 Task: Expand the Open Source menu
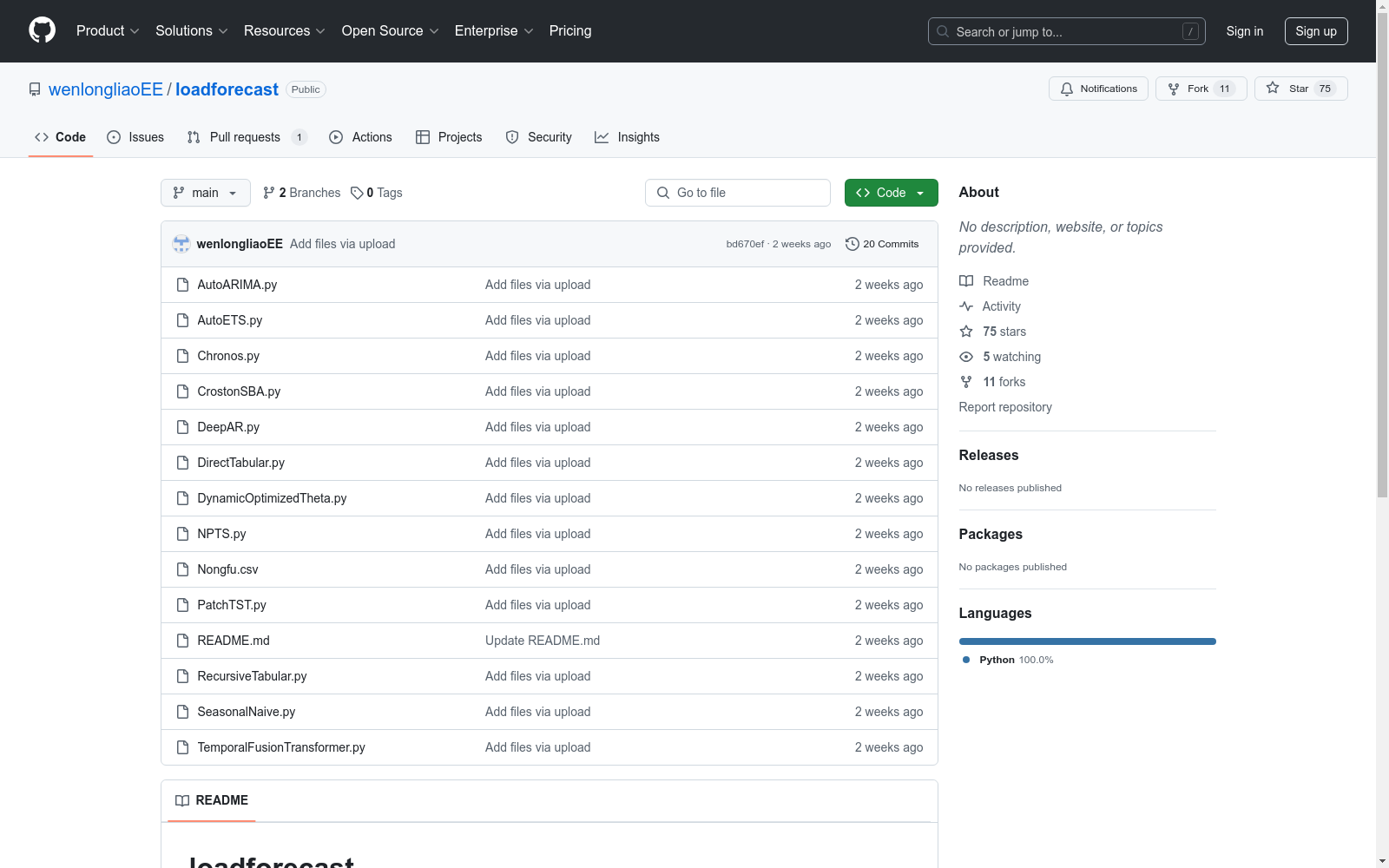point(391,31)
